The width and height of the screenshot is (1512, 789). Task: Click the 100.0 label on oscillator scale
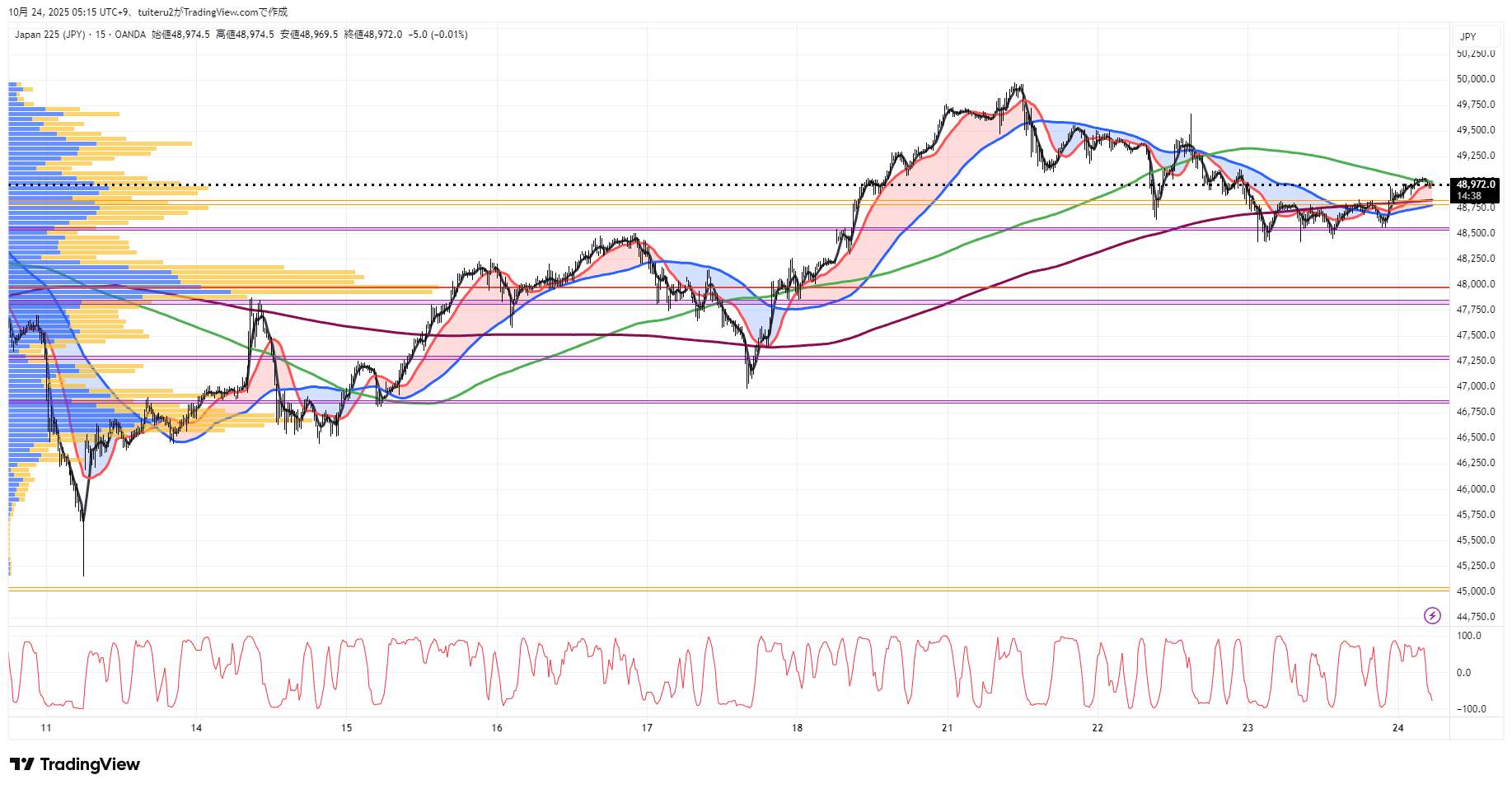coord(1468,636)
